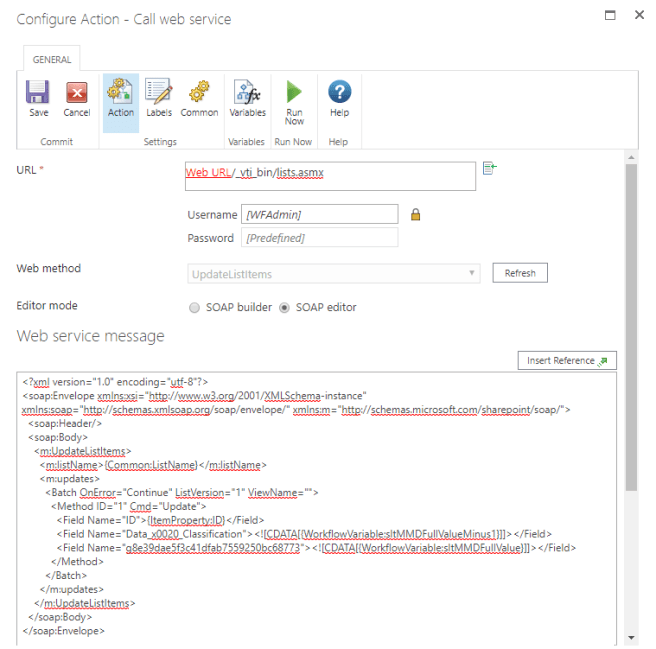
Task: Click the scrollbar down arrow
Action: pos(631,638)
